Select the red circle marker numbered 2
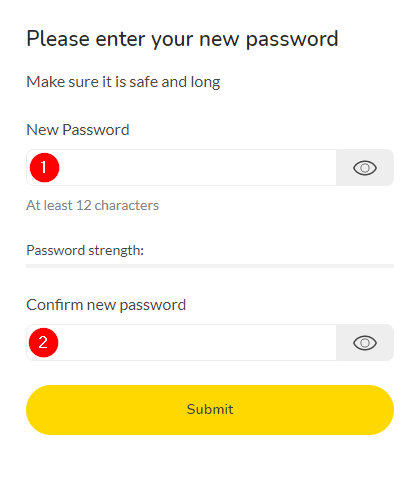The height and width of the screenshot is (477, 420). 44,343
